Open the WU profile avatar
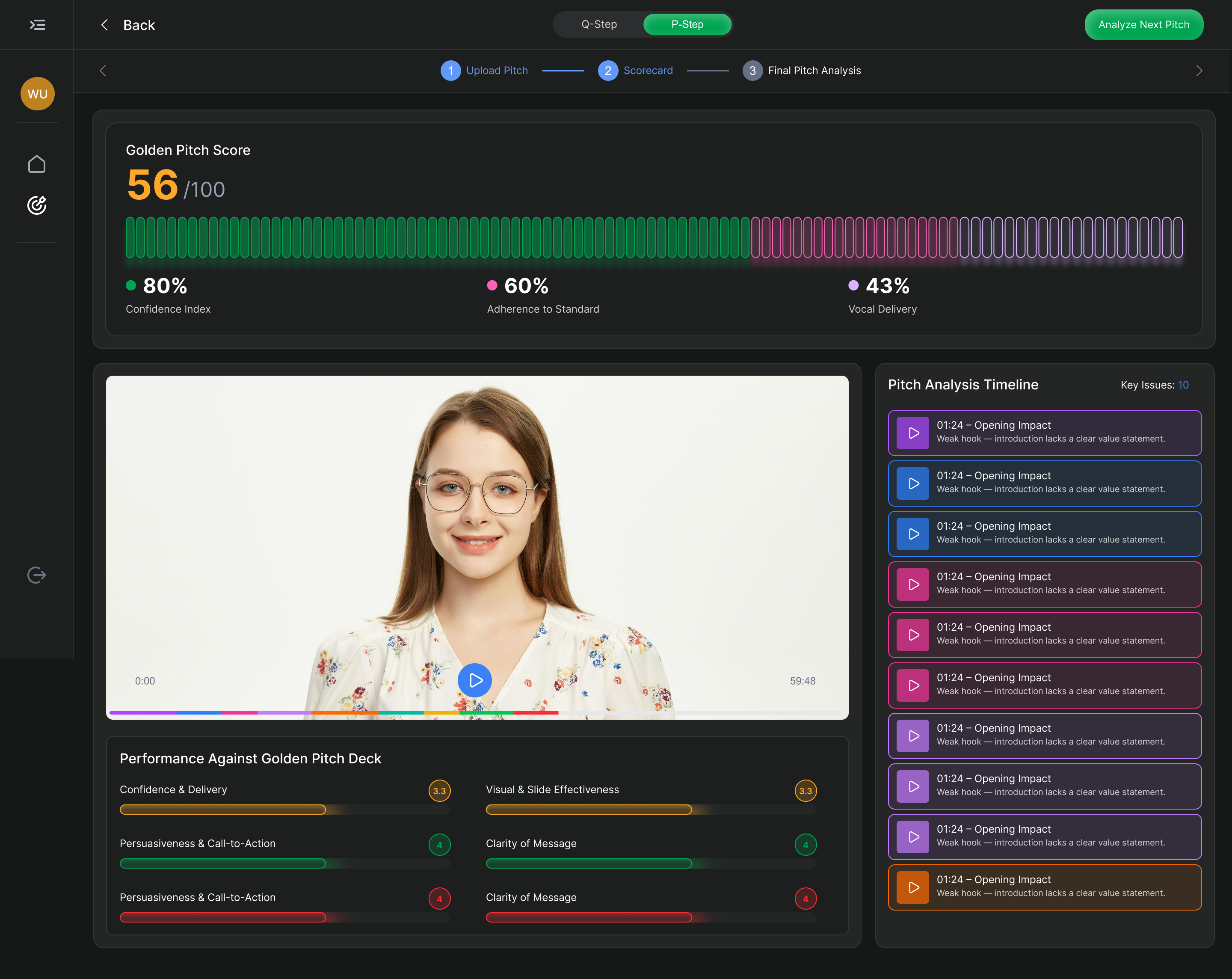Image resolution: width=1232 pixels, height=979 pixels. [36, 94]
